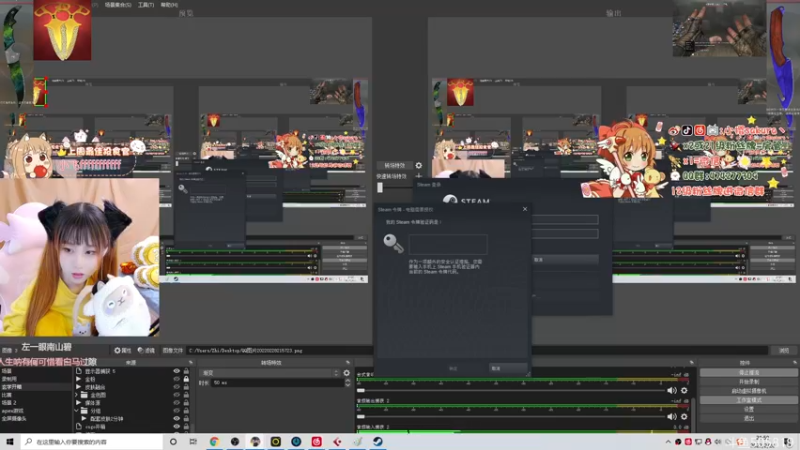The width and height of the screenshot is (800, 450).
Task: Expand the 金色图 group arrow
Action: (x=78, y=395)
